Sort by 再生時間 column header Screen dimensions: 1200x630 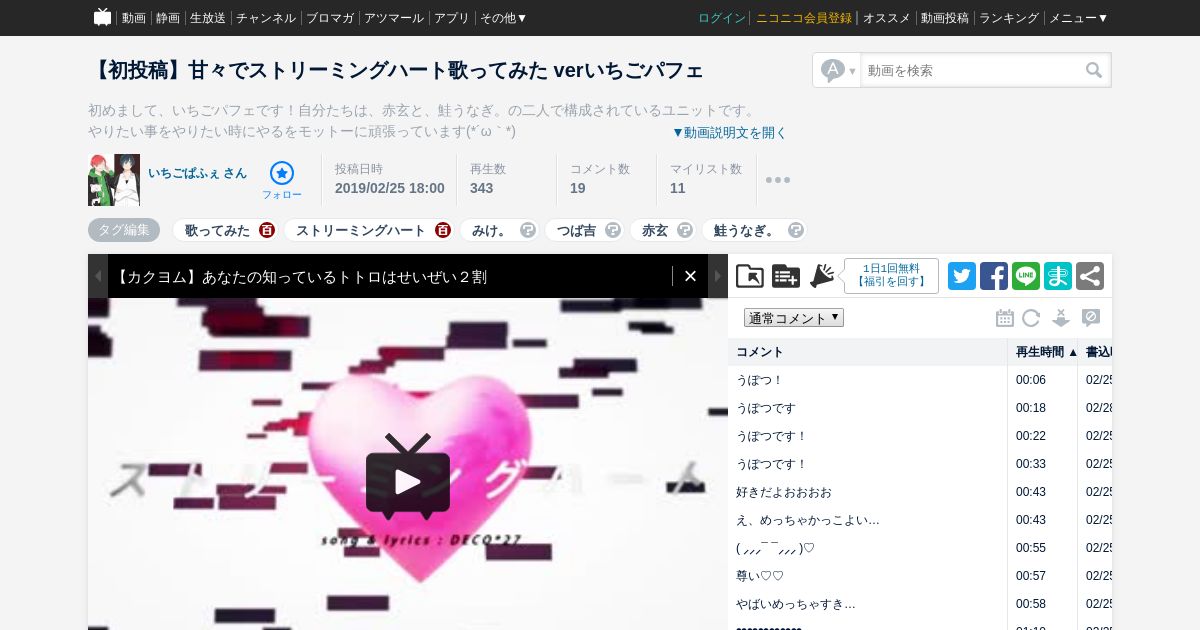pos(1043,352)
